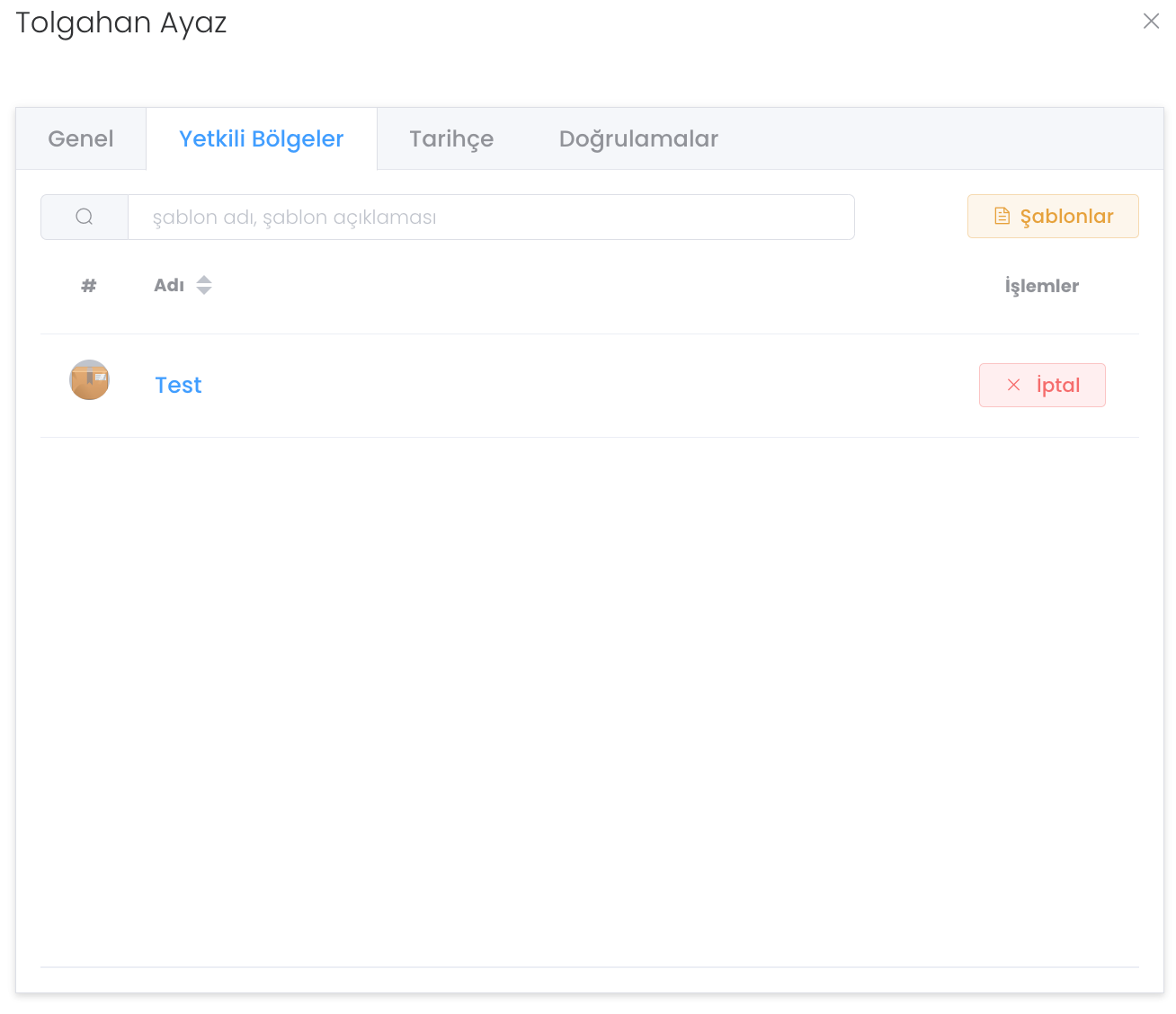Viewport: 1176px width, 1014px height.
Task: Click the Test row avatar image
Action: (89, 380)
